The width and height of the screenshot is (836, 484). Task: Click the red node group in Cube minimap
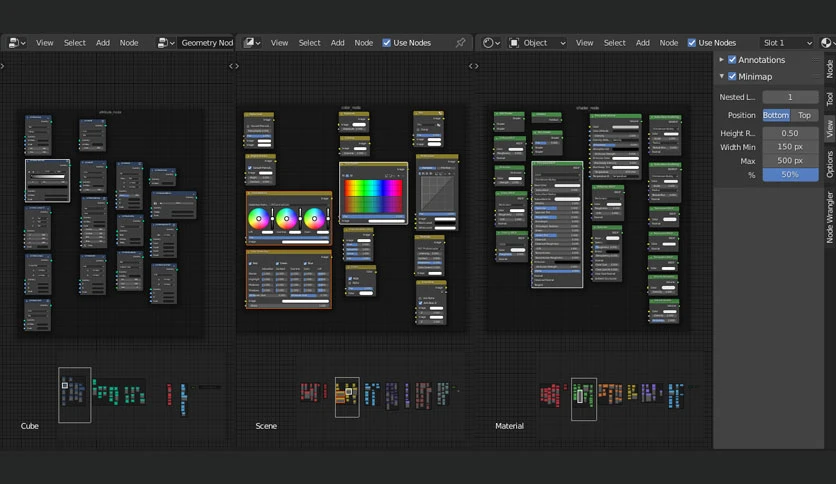coord(170,394)
